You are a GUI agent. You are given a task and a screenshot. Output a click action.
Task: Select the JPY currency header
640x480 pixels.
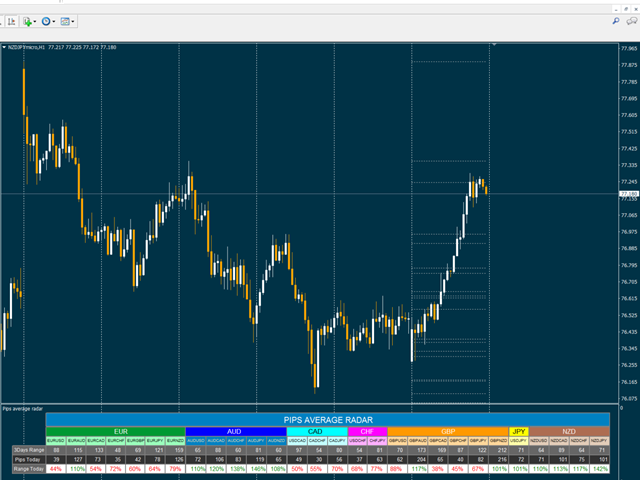click(x=519, y=431)
